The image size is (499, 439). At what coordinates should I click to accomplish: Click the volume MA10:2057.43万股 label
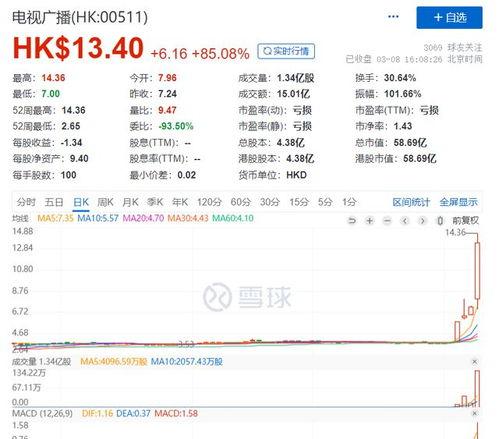(x=187, y=362)
